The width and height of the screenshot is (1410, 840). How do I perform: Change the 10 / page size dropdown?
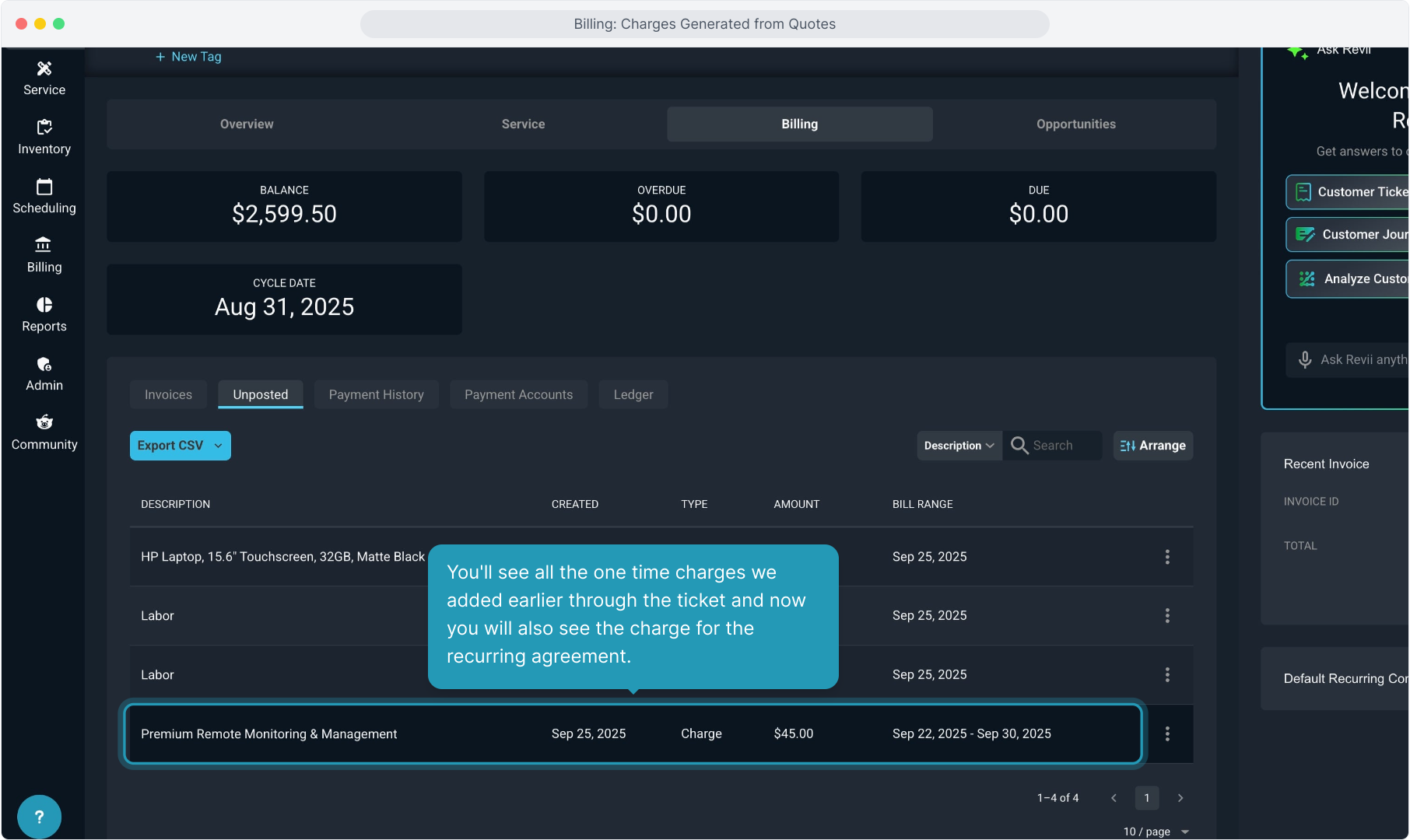[1156, 831]
